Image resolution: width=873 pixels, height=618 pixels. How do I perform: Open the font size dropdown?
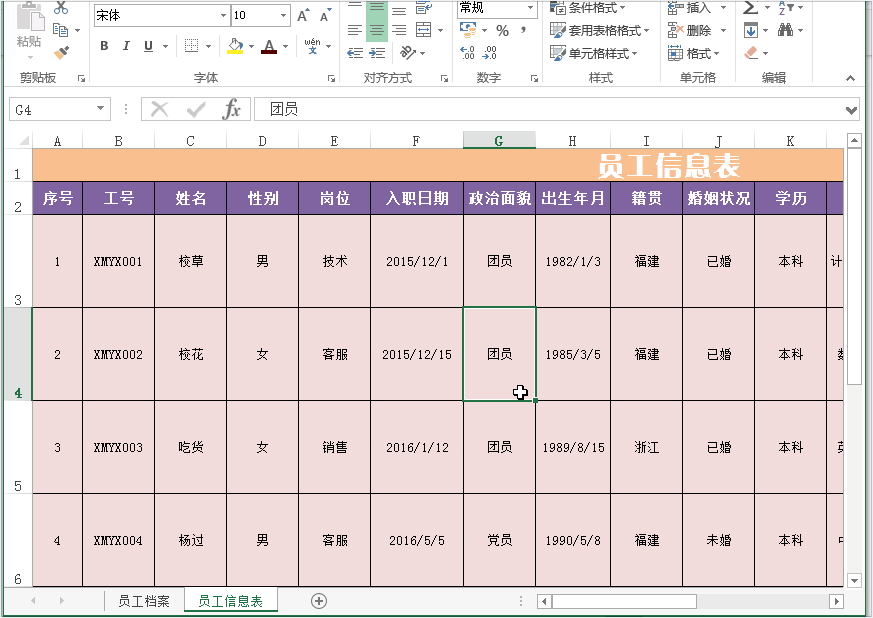point(283,16)
